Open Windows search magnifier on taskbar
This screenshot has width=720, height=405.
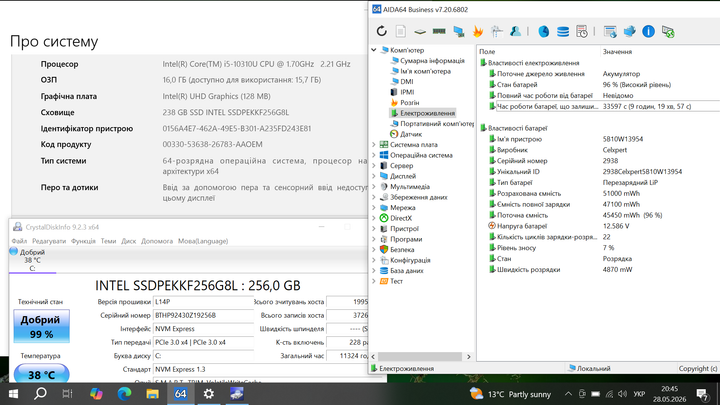(40, 394)
